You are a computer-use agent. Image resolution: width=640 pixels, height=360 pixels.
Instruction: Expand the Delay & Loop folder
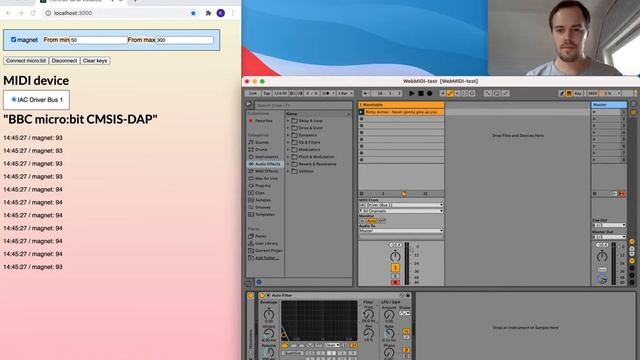coord(288,121)
